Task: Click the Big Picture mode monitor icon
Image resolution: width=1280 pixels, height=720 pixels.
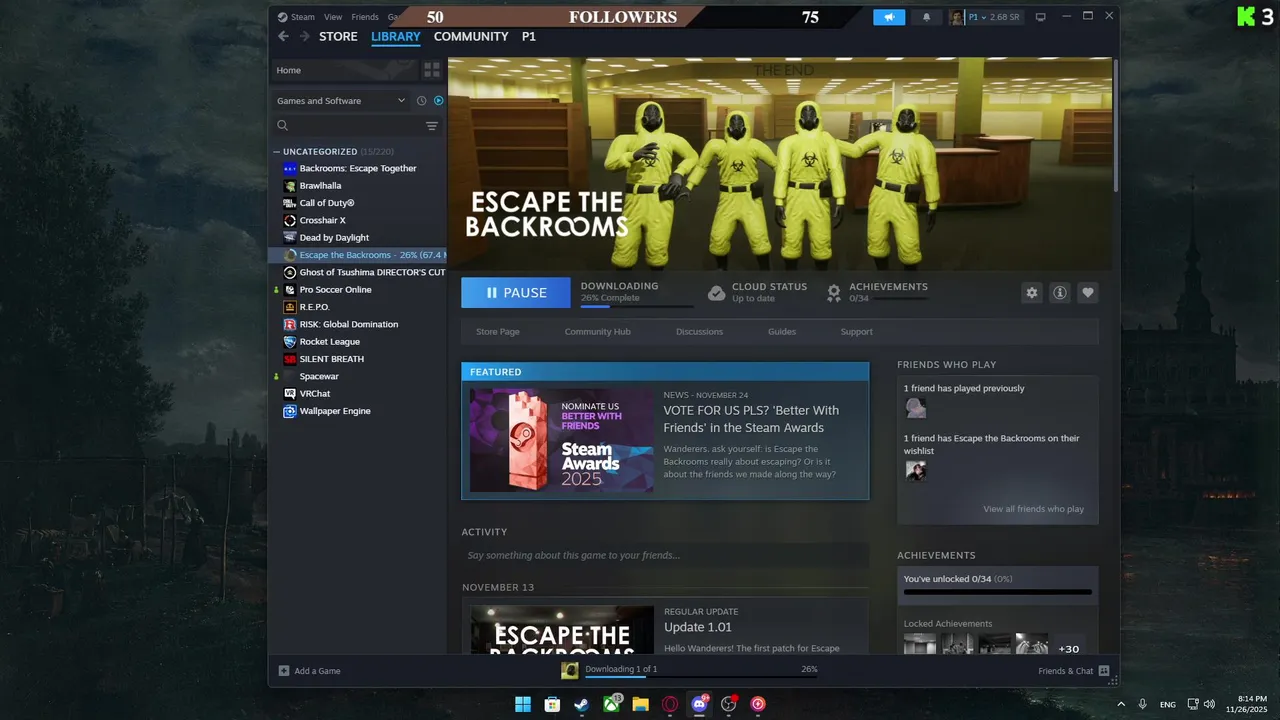Action: 1040,17
